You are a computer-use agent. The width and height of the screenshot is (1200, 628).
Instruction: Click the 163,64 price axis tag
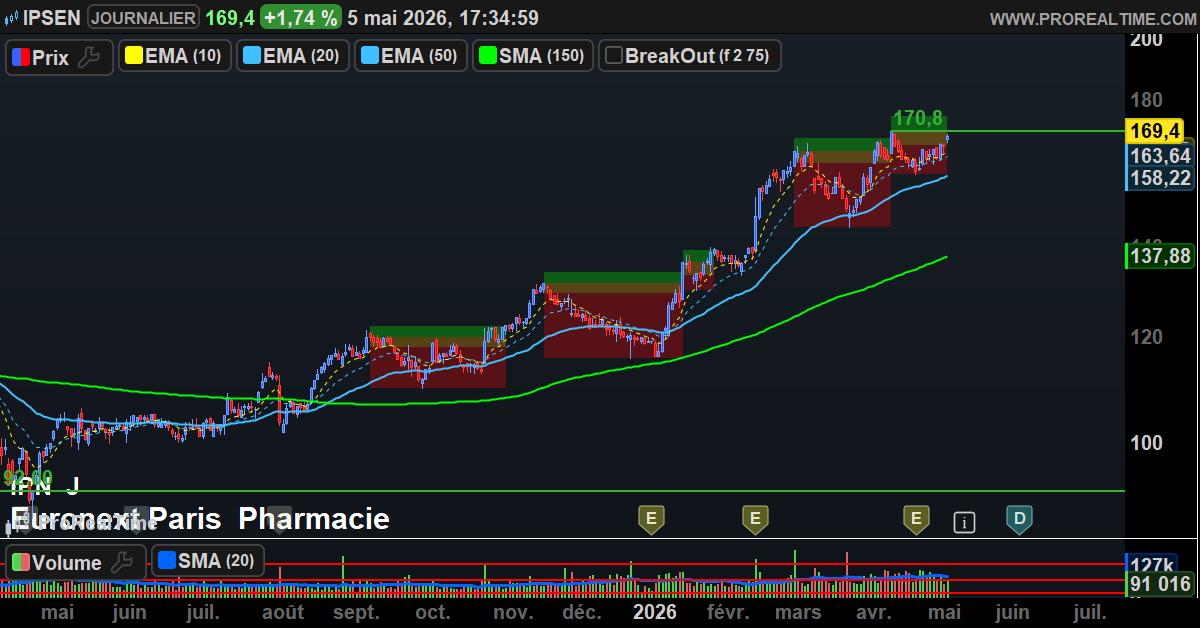[x=1160, y=156]
